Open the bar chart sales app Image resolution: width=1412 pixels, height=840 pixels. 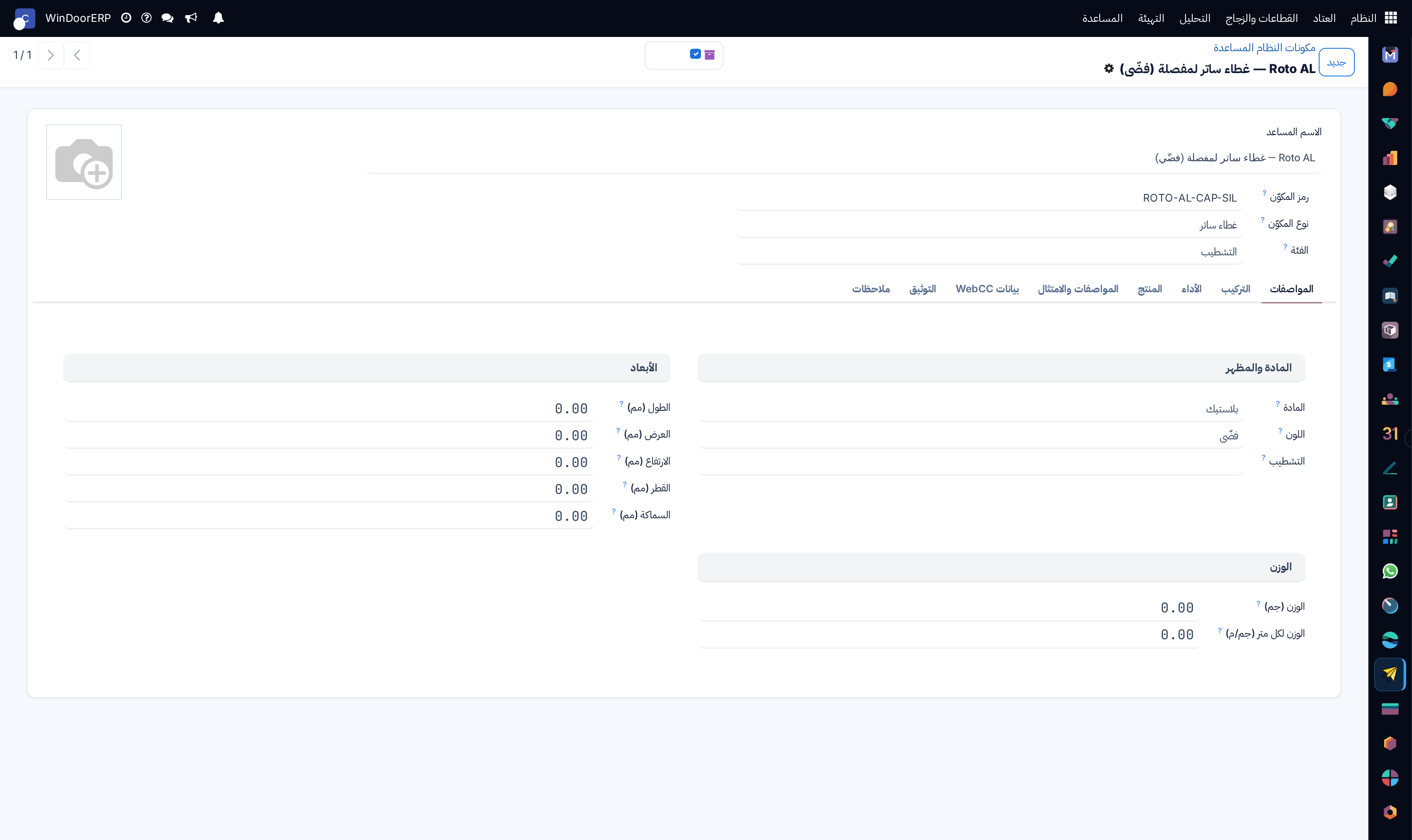[1390, 158]
